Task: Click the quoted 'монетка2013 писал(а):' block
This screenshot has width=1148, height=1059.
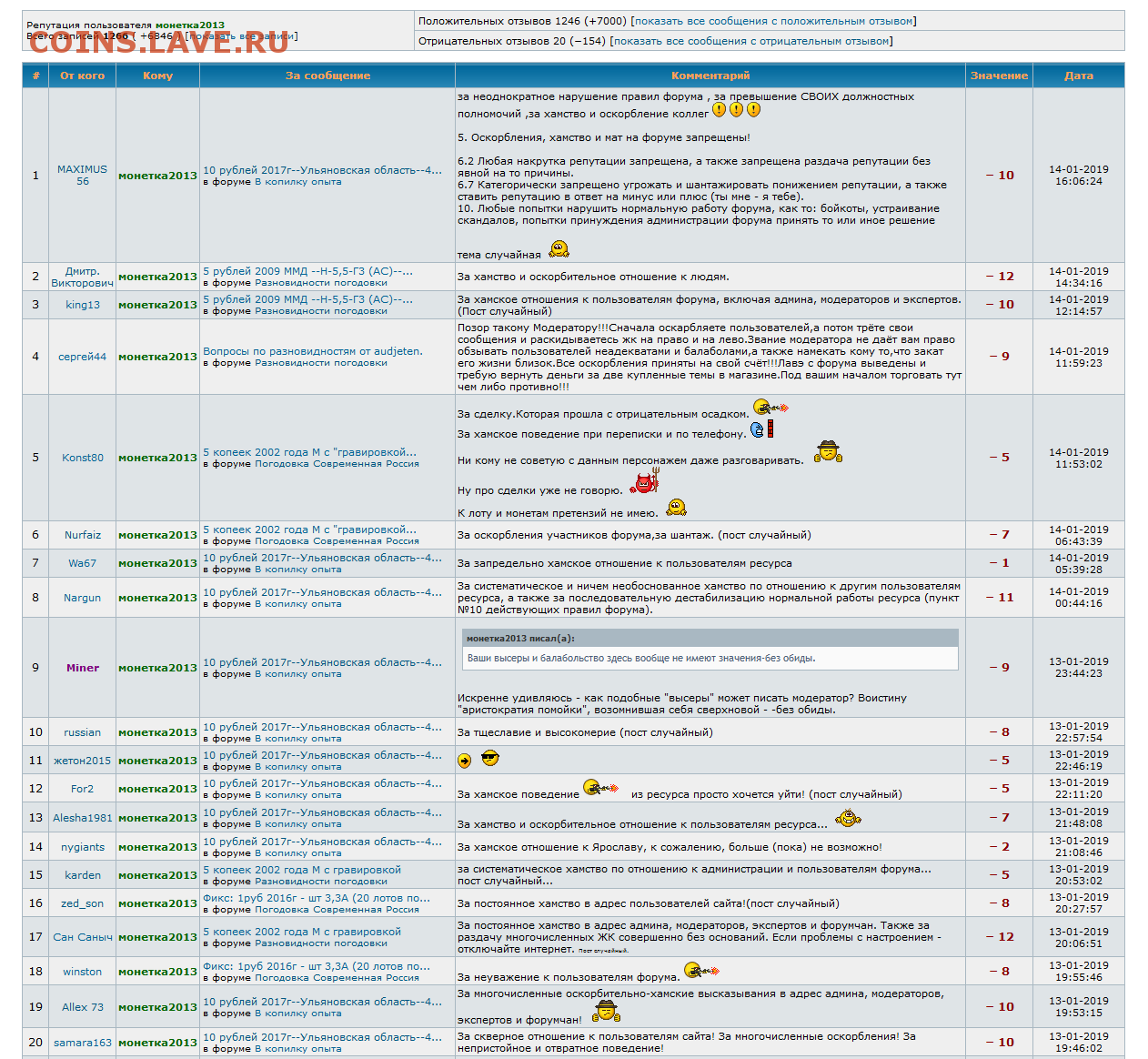Action: click(x=710, y=650)
